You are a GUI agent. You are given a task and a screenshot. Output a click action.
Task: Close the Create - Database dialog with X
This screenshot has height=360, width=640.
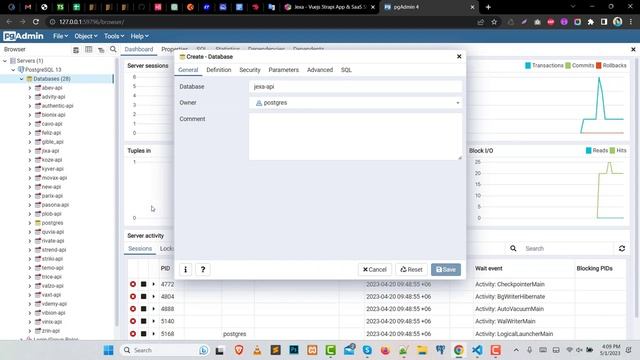459,56
